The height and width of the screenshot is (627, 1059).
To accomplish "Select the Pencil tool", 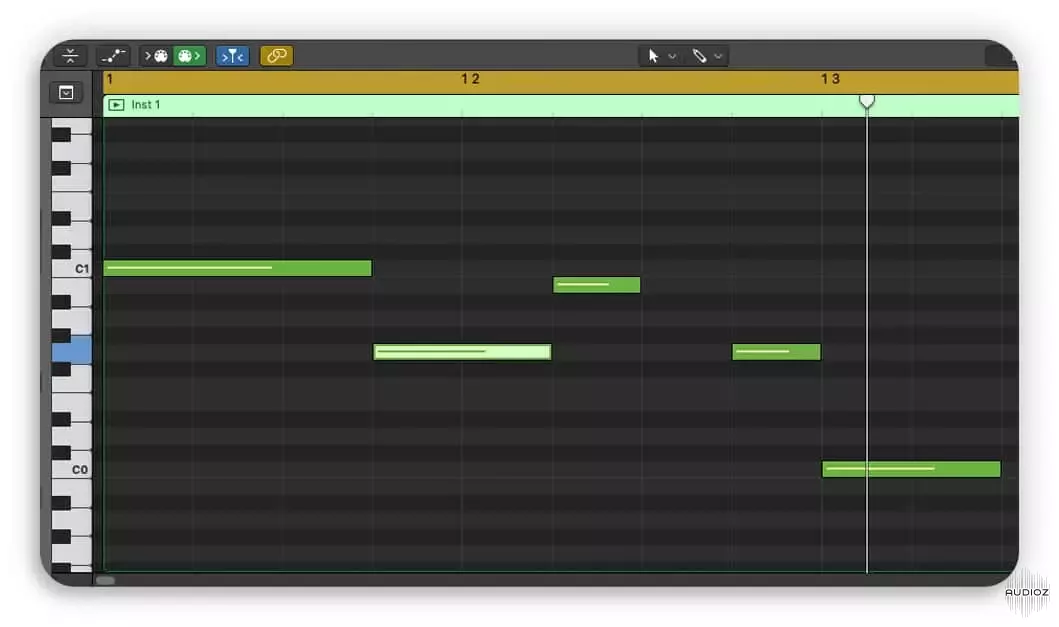I will 699,56.
